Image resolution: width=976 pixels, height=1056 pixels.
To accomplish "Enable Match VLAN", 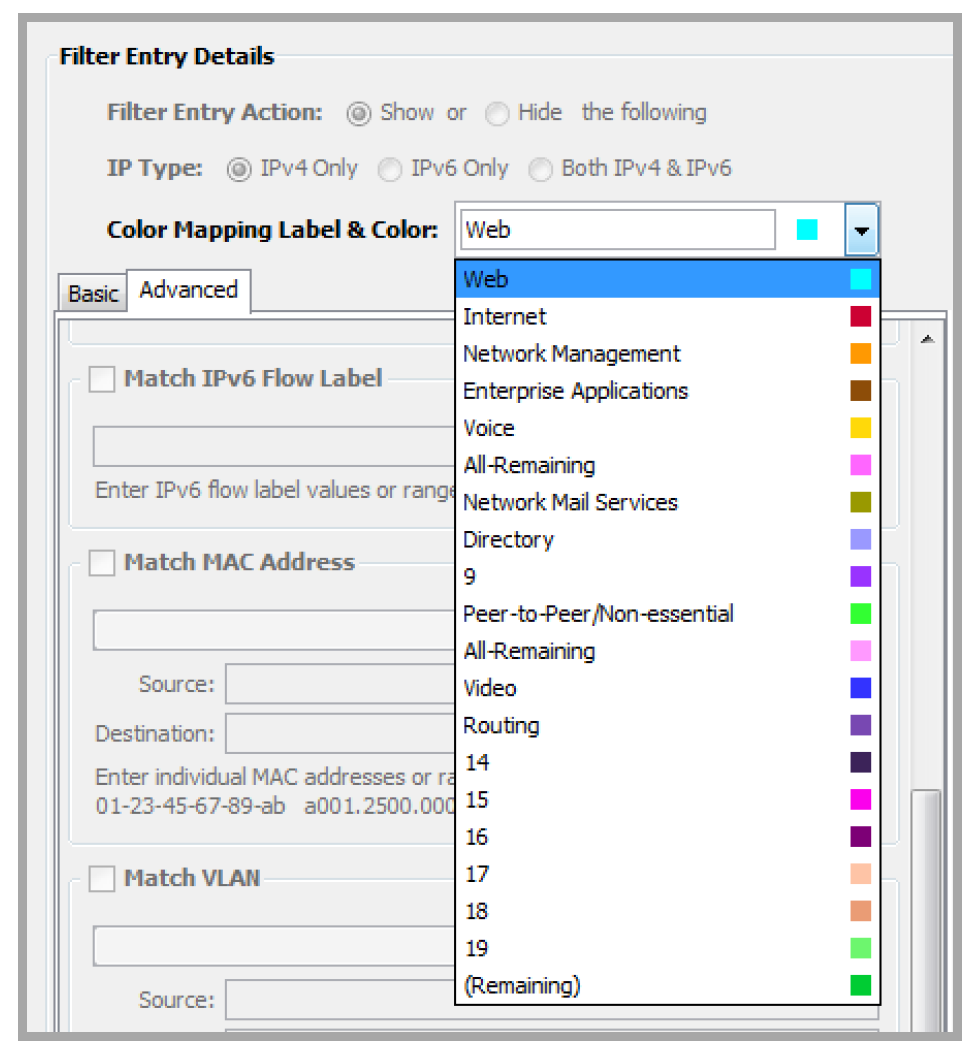I will click(x=100, y=878).
